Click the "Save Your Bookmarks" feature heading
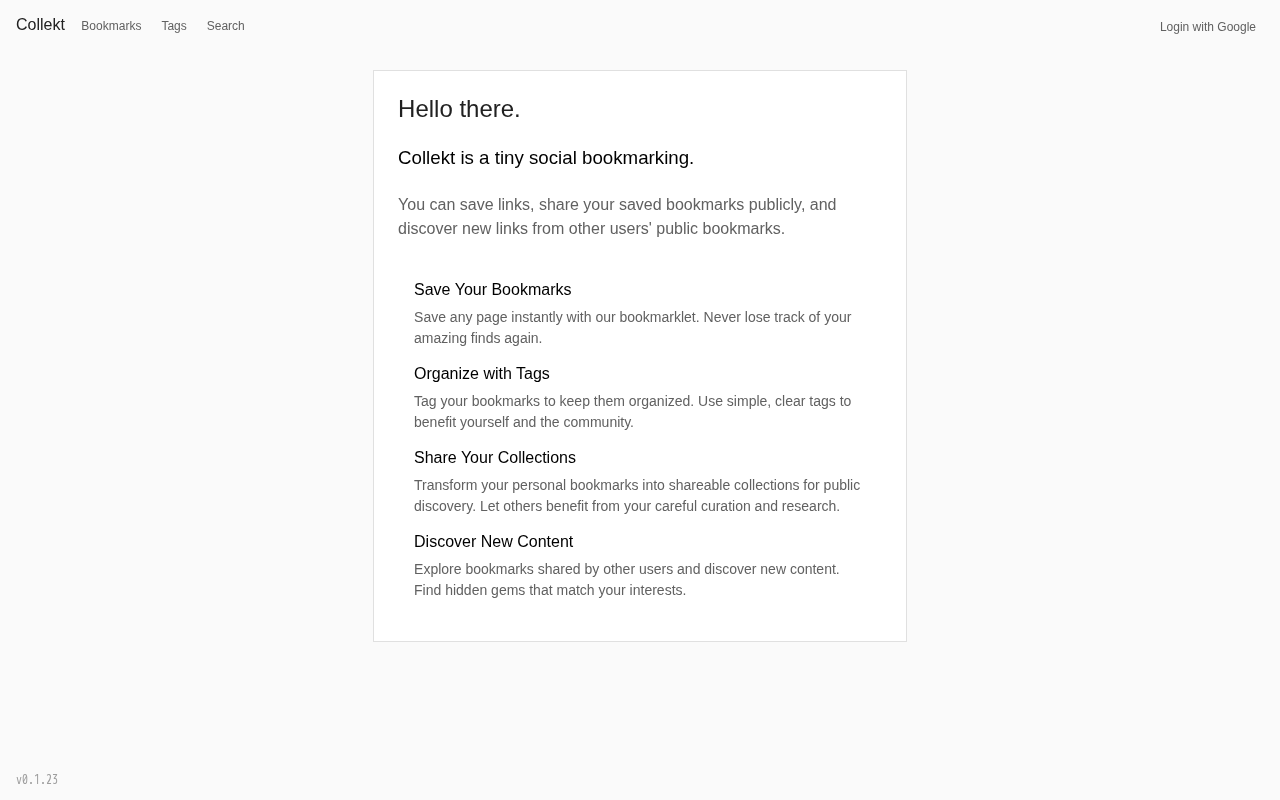The image size is (1280, 800). pyautogui.click(x=492, y=290)
